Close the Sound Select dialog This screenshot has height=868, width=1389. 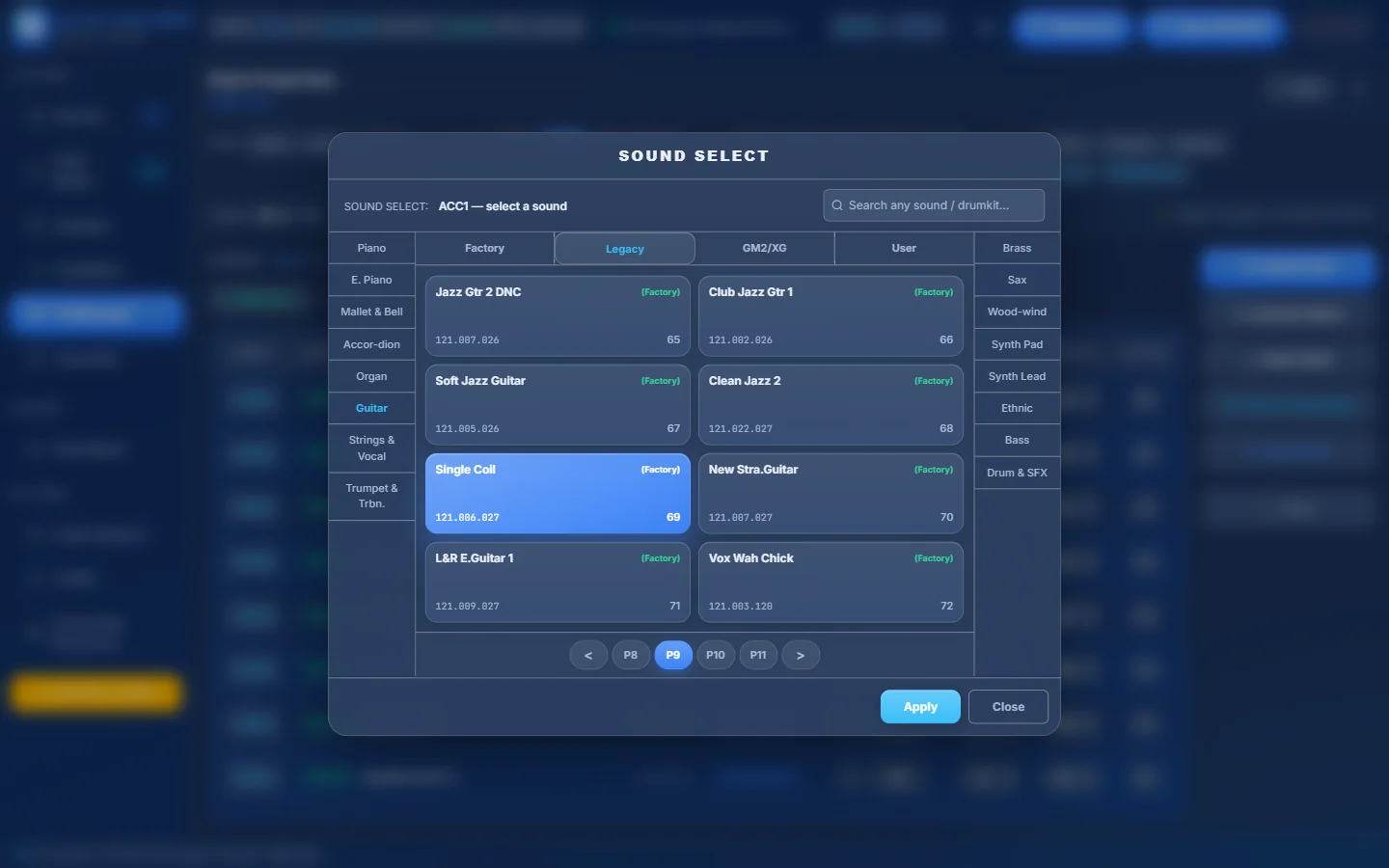tap(1008, 707)
